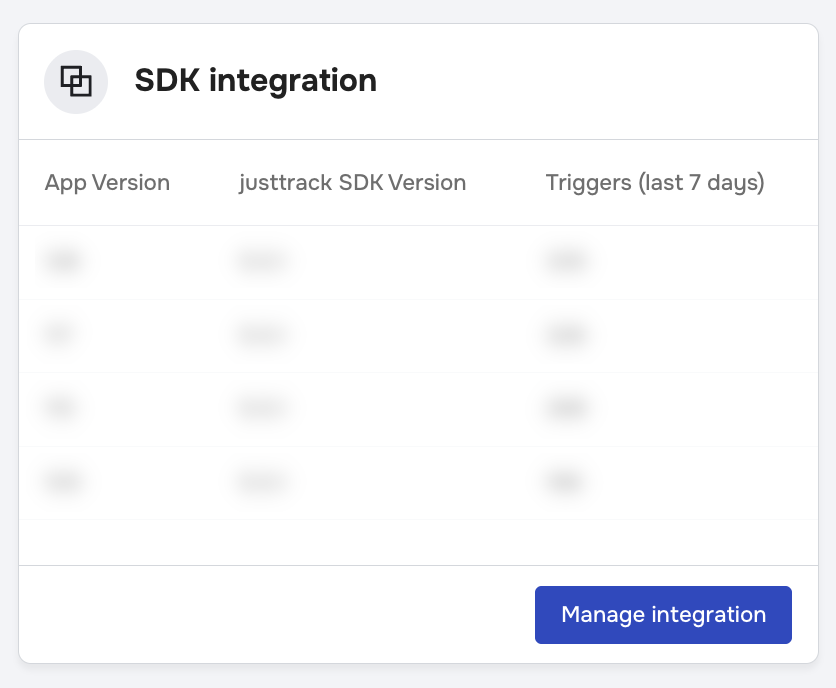Select the Triggers (last 7 days) column header
Image resolution: width=836 pixels, height=688 pixels.
coord(655,183)
